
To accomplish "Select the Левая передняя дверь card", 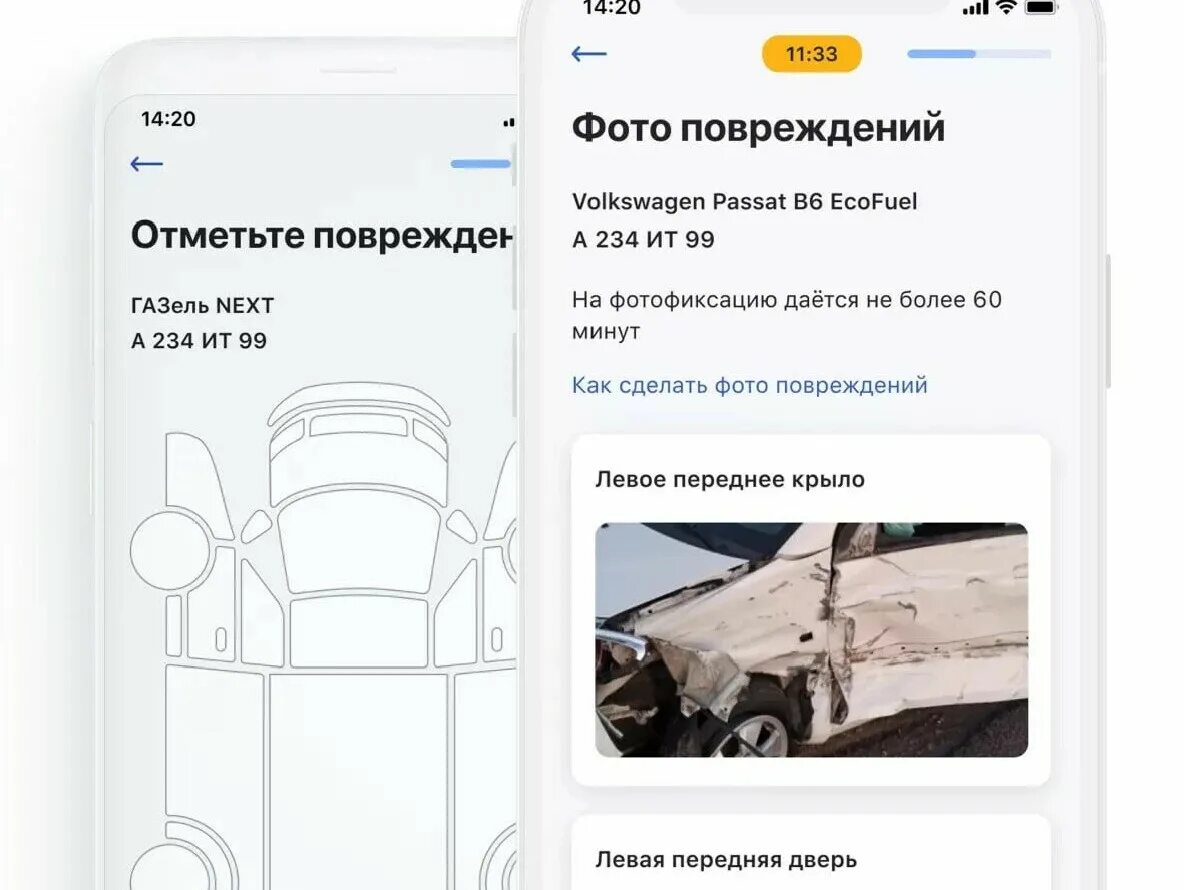I will click(811, 852).
